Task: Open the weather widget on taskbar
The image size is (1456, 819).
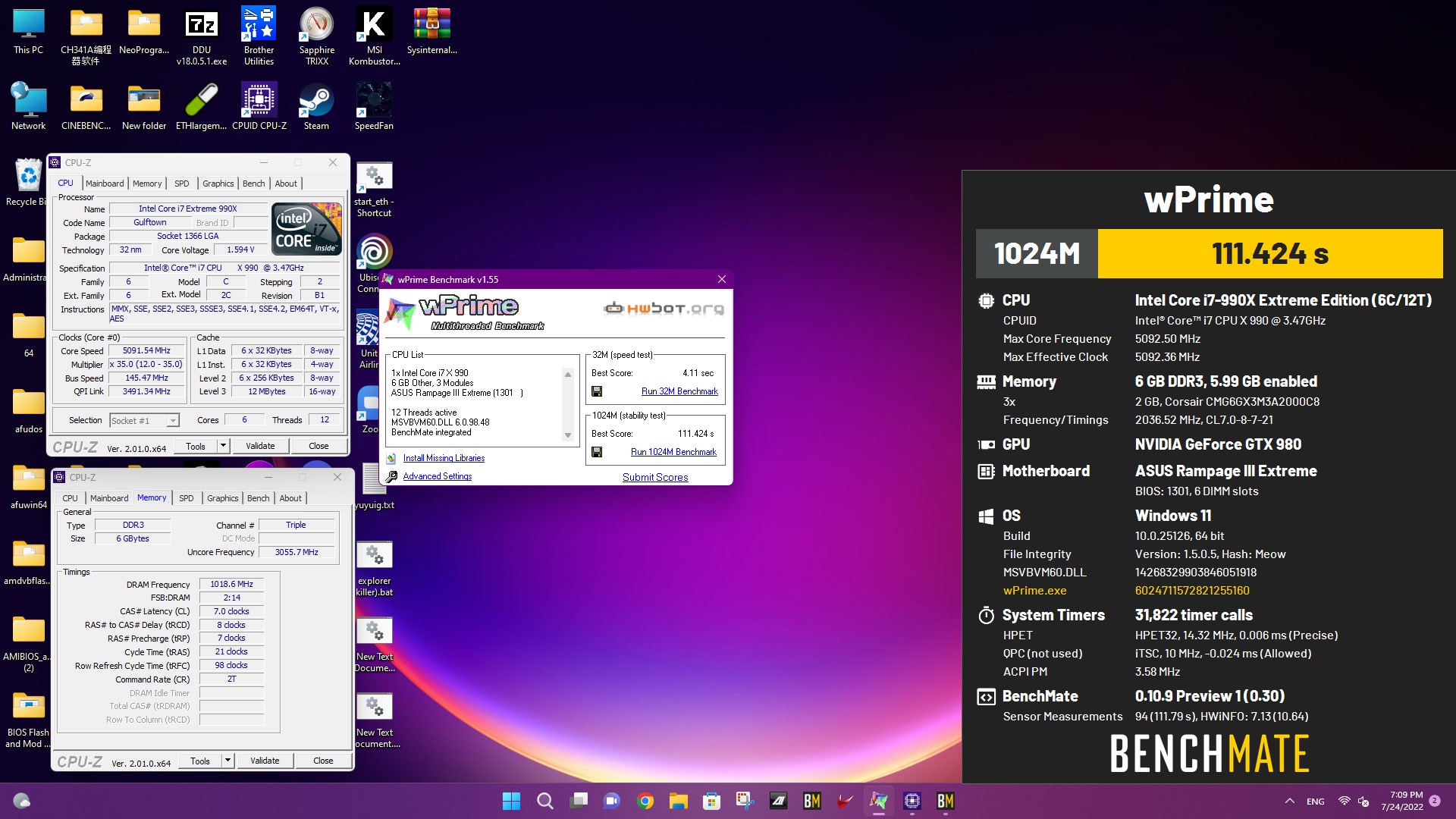Action: click(x=21, y=801)
